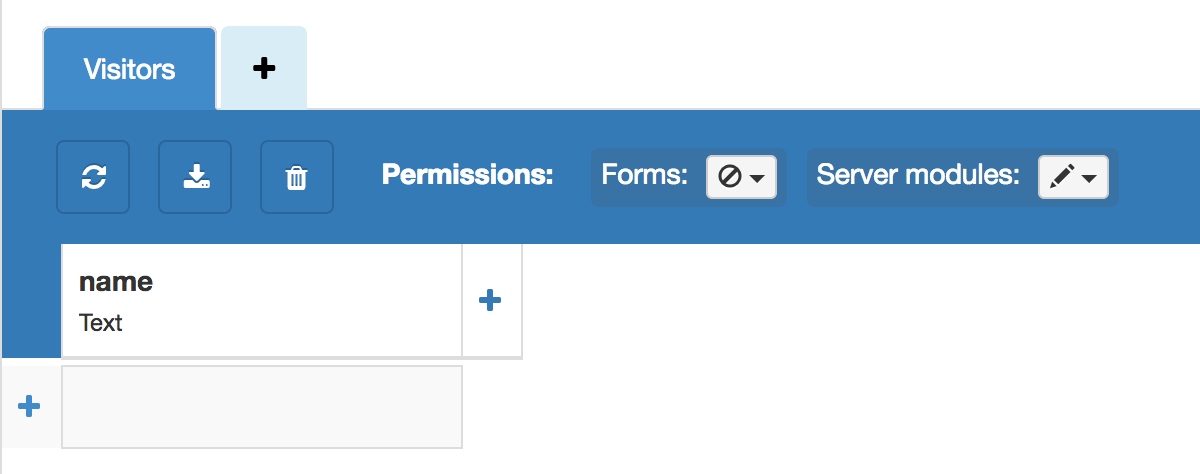Switch to the Visitors tab
Viewport: 1200px width, 474px height.
(x=129, y=69)
